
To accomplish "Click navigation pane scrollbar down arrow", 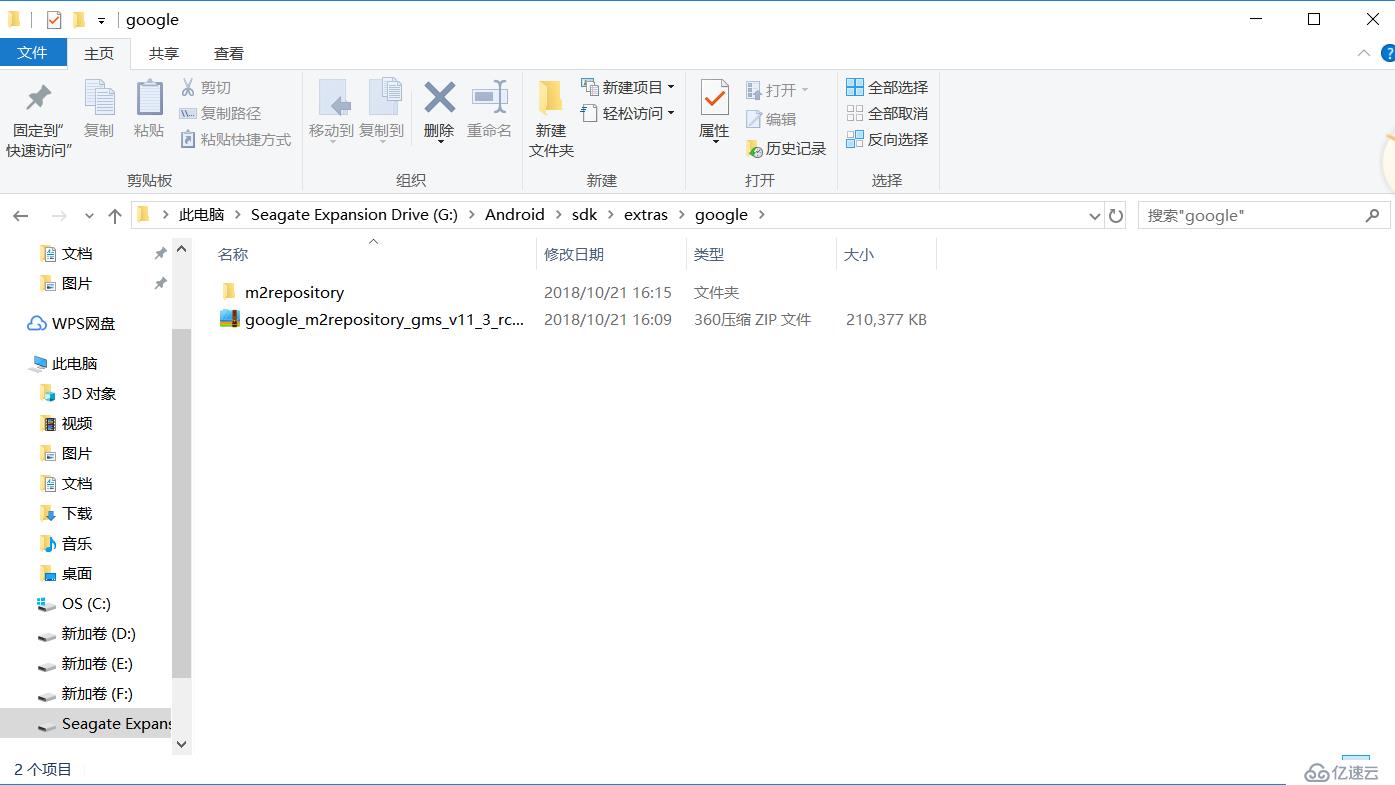I will point(181,744).
